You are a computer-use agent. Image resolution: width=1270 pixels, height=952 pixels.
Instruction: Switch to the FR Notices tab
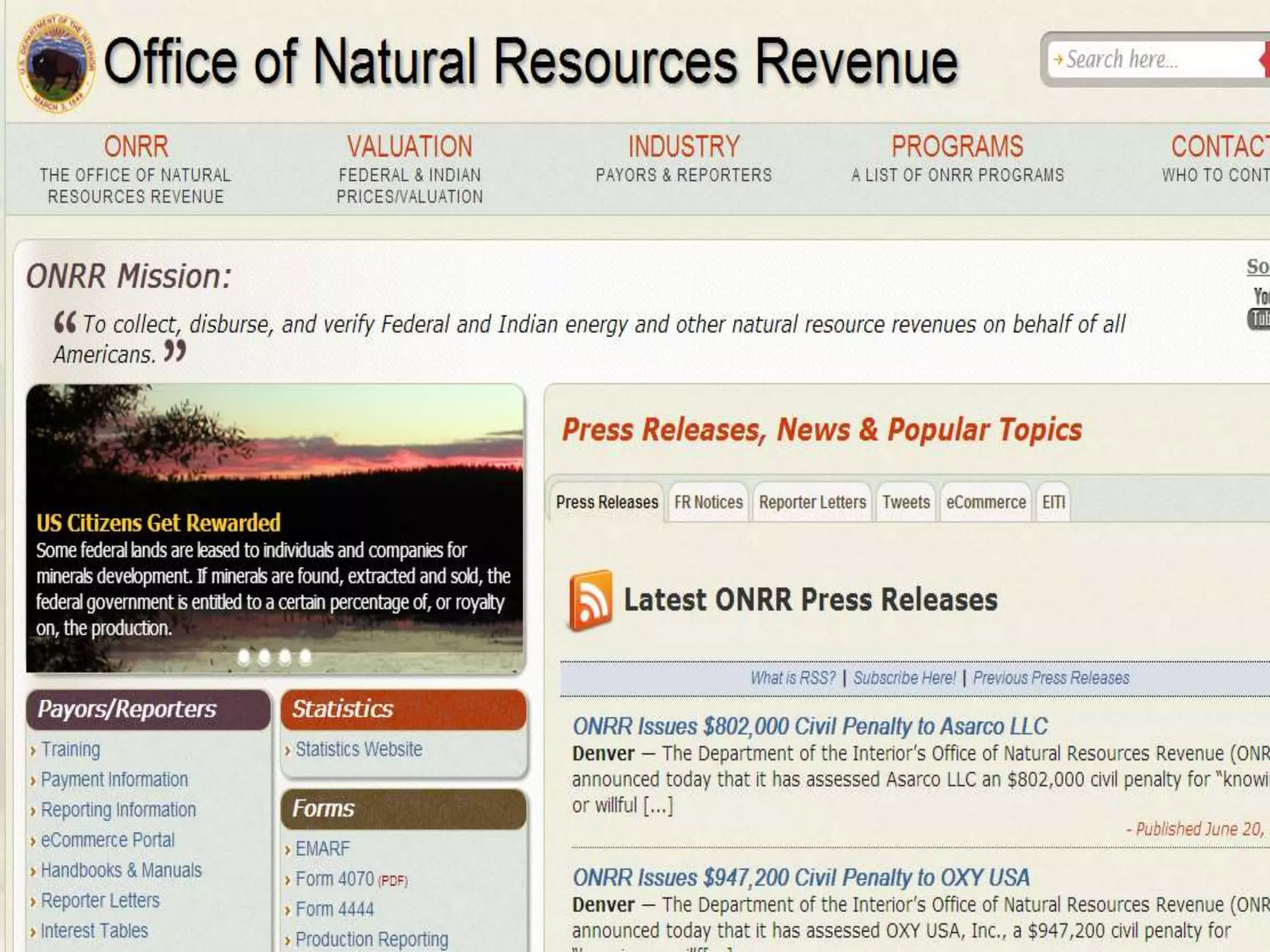pyautogui.click(x=708, y=502)
